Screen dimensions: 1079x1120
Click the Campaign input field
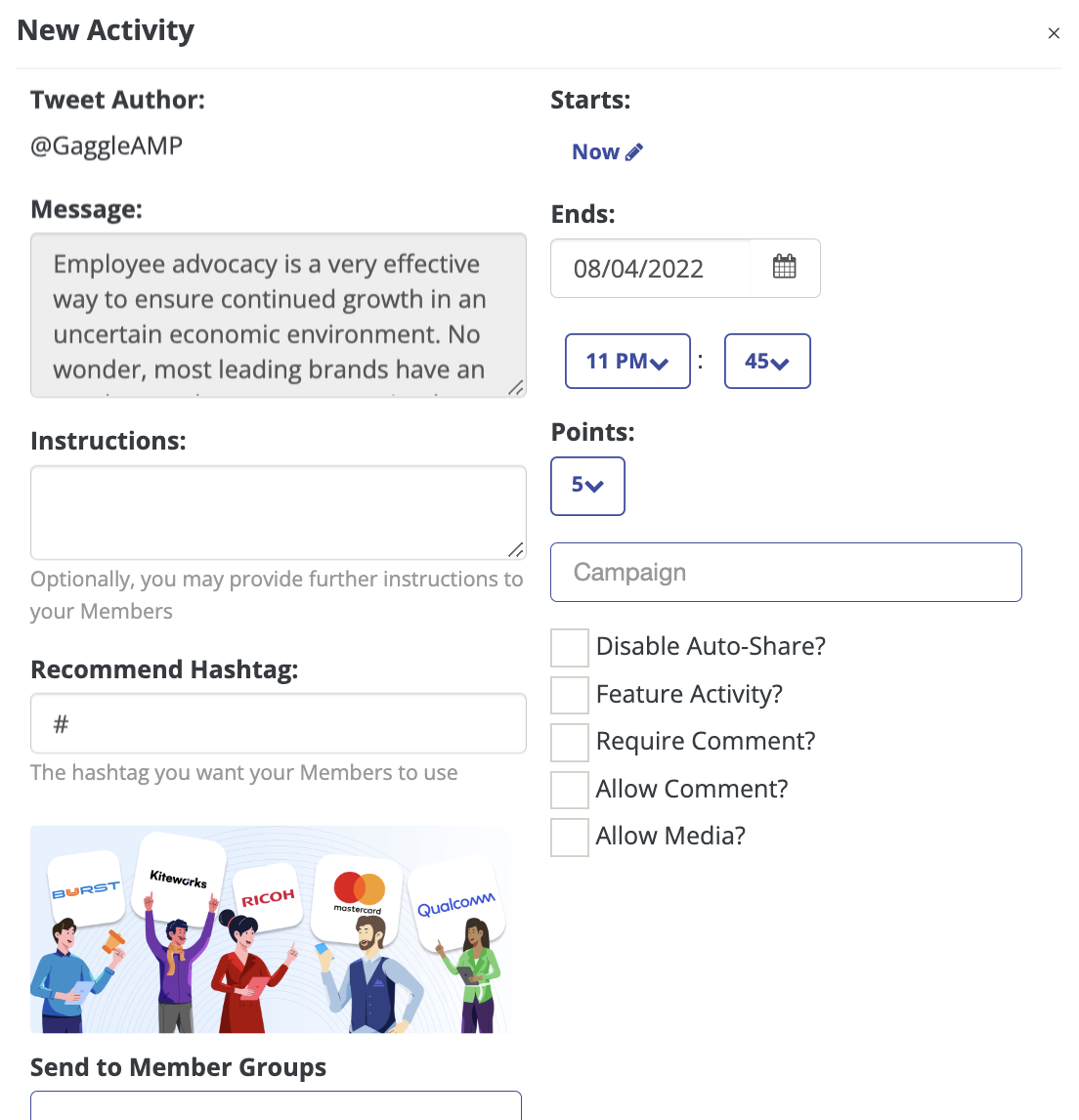(786, 572)
